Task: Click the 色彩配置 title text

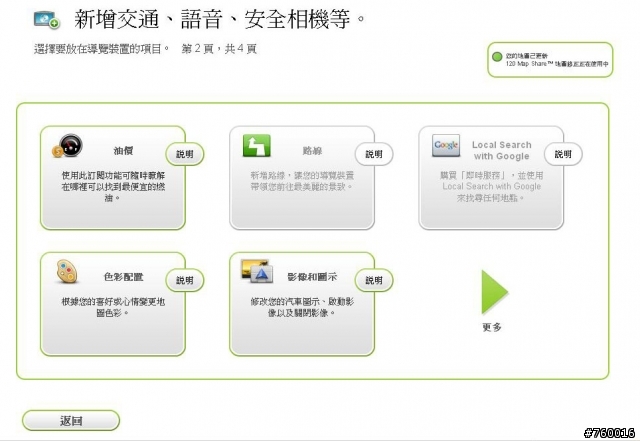Action: (123, 277)
